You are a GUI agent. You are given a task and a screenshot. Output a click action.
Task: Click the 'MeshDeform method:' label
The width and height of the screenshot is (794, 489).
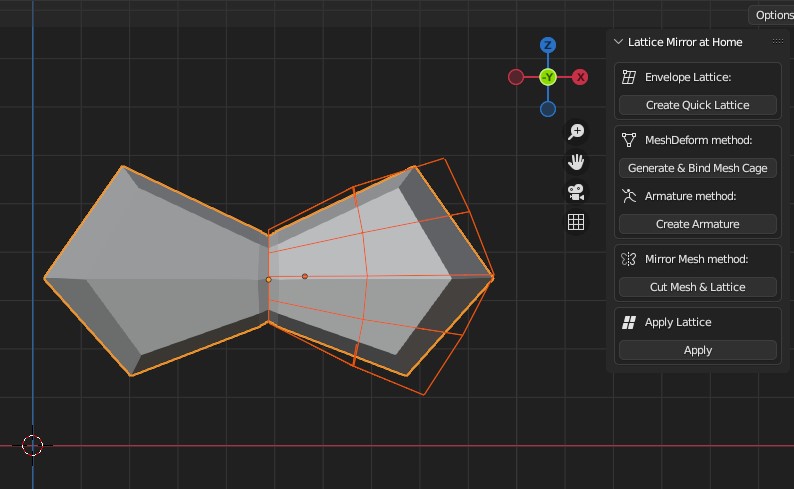coord(698,140)
